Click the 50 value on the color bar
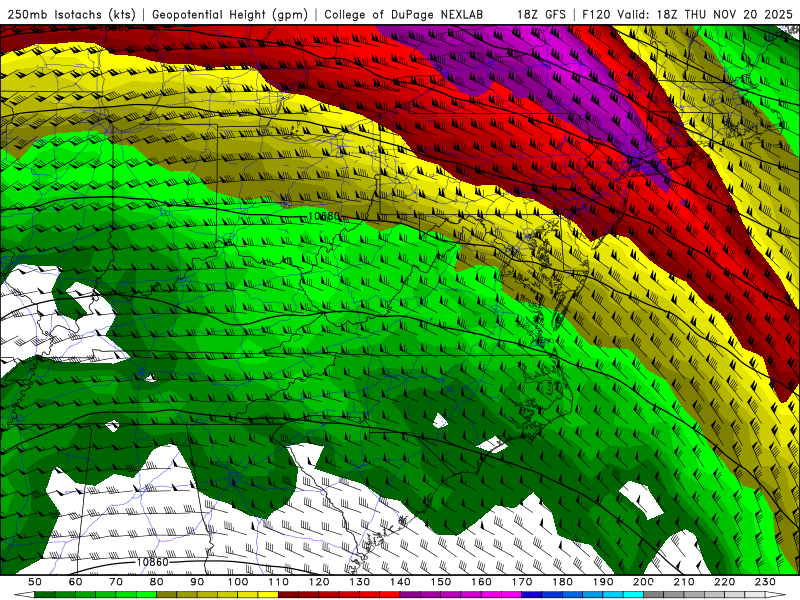This screenshot has height=600, width=800. (35, 582)
